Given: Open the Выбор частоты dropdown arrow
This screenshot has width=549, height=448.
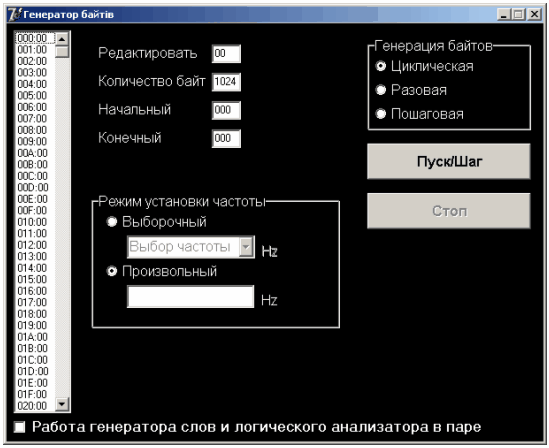Looking at the screenshot, I should (x=246, y=247).
